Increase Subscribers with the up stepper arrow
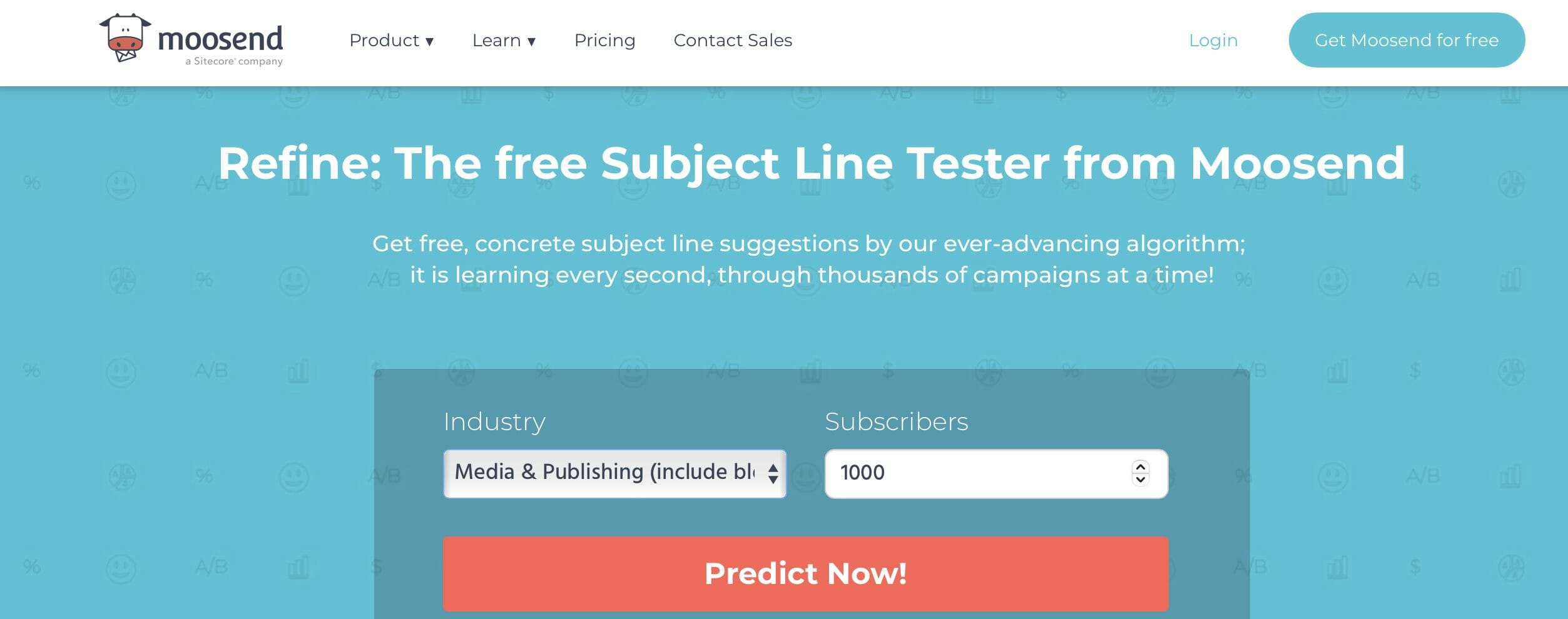Screen dimensions: 1568x619 coord(1141,467)
